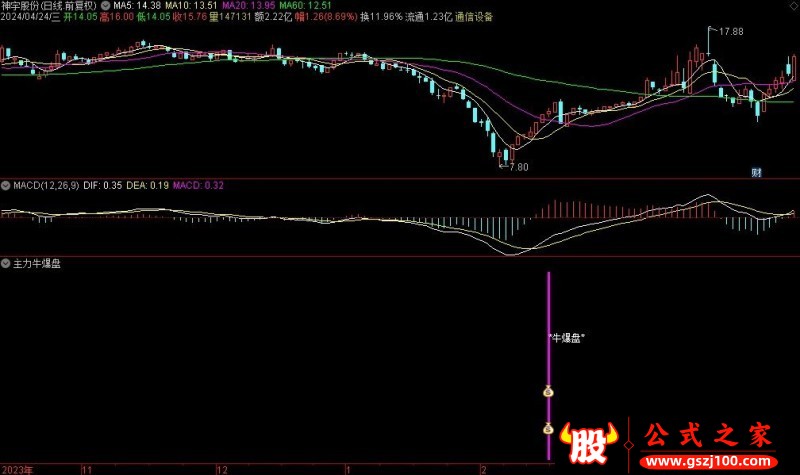Image resolution: width=800 pixels, height=475 pixels.
Task: Click the *牛爆盘* signal label
Action: (566, 338)
